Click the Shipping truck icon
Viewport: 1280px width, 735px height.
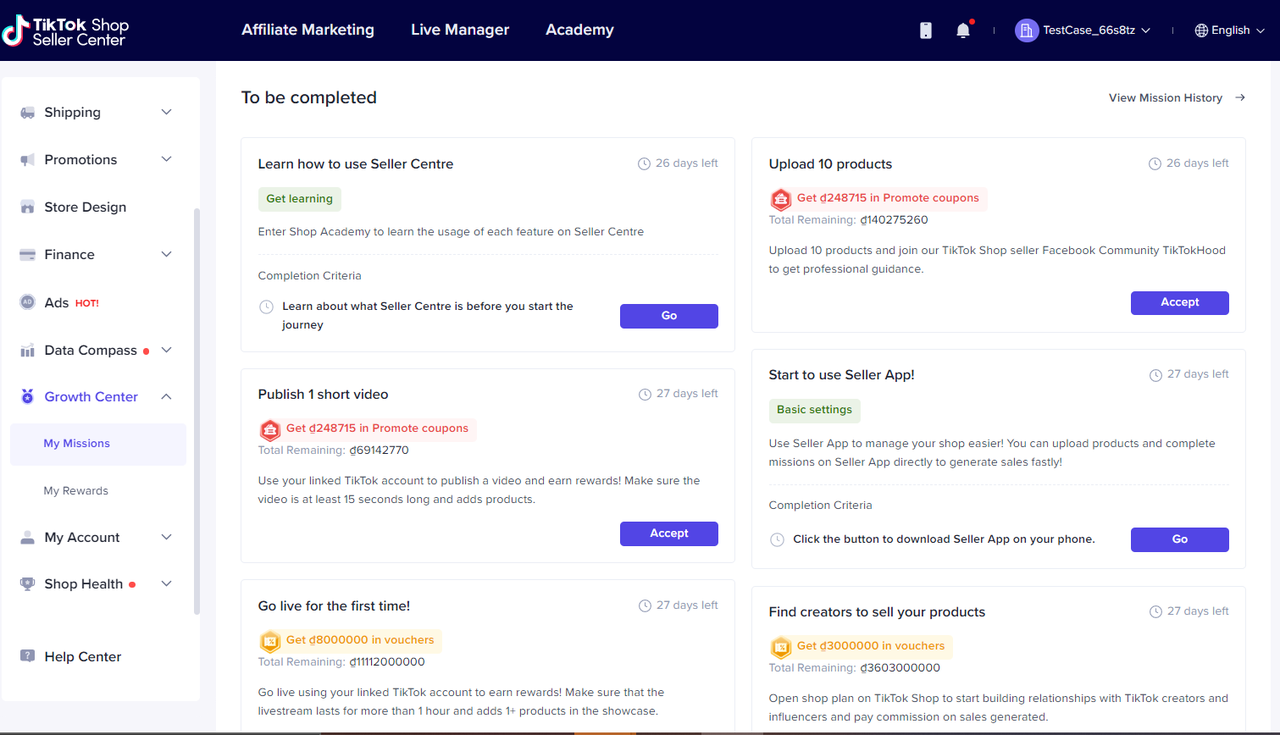coord(28,113)
